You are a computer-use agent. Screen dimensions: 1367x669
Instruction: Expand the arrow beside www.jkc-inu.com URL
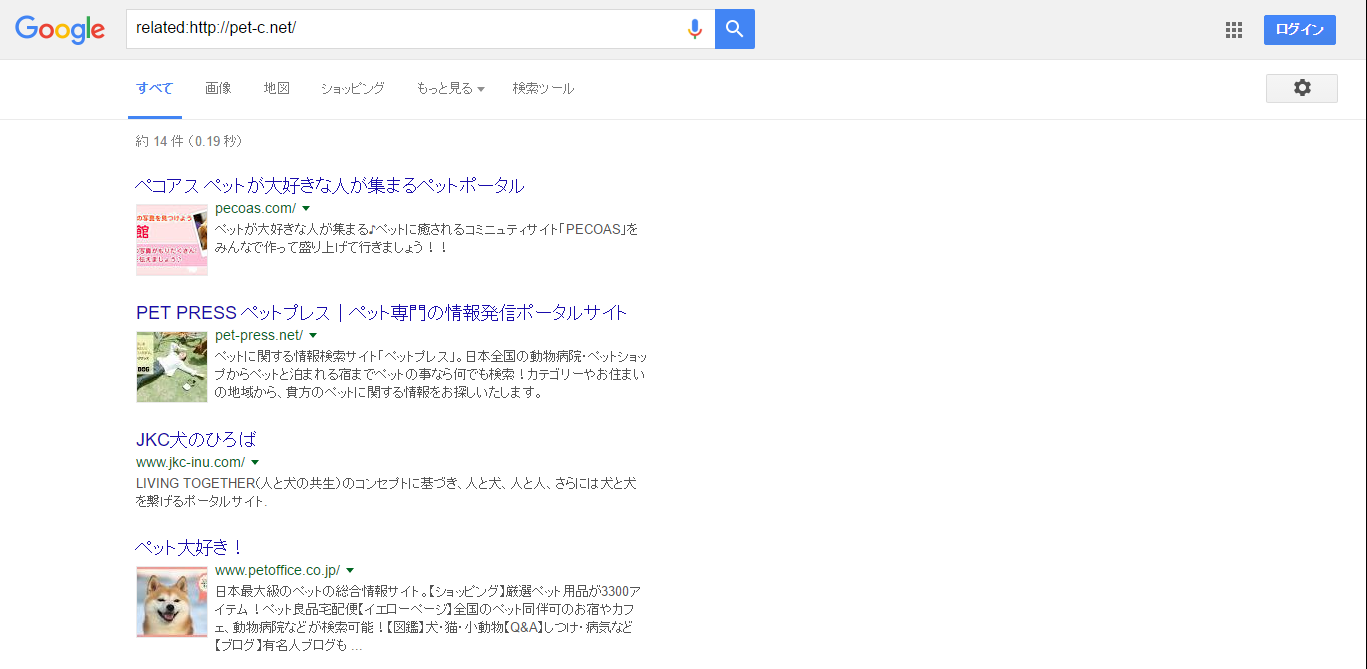255,463
